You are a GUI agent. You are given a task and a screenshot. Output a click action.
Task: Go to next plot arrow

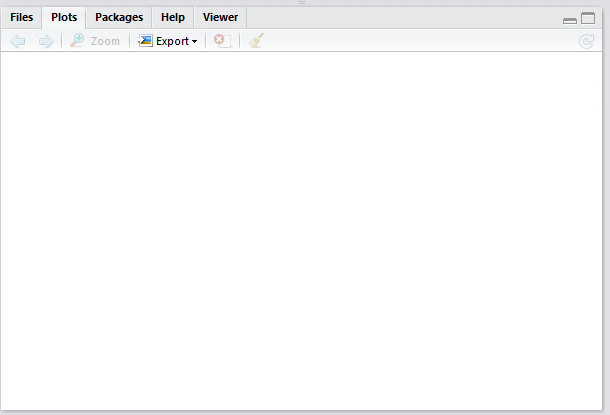(x=46, y=41)
